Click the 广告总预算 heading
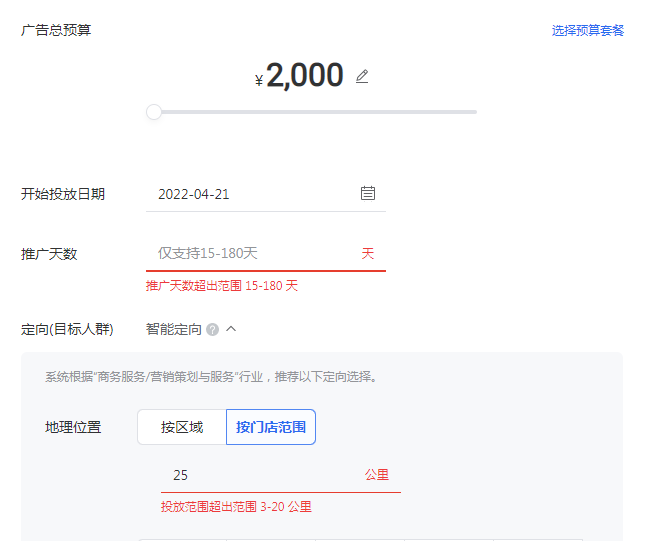The image size is (645, 542). pyautogui.click(x=56, y=30)
